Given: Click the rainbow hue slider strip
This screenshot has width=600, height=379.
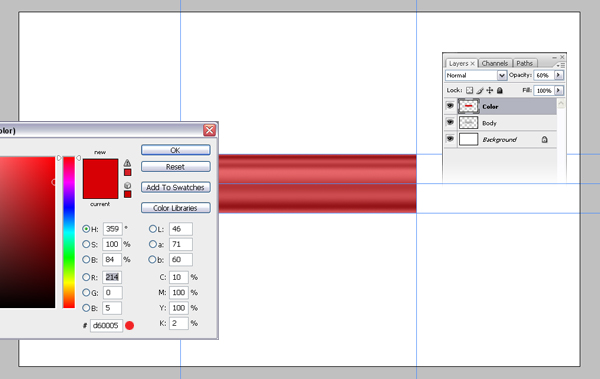Looking at the screenshot, I should (69, 232).
